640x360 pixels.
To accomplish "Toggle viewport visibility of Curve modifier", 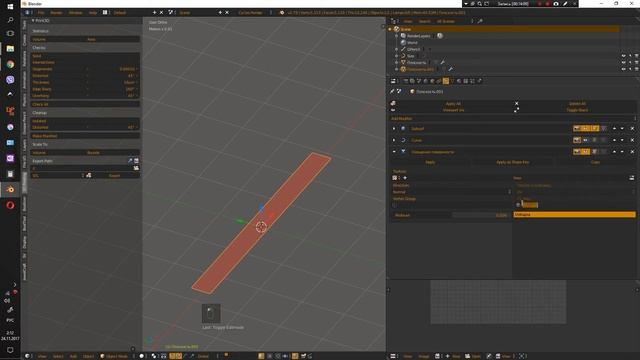I will (586, 140).
